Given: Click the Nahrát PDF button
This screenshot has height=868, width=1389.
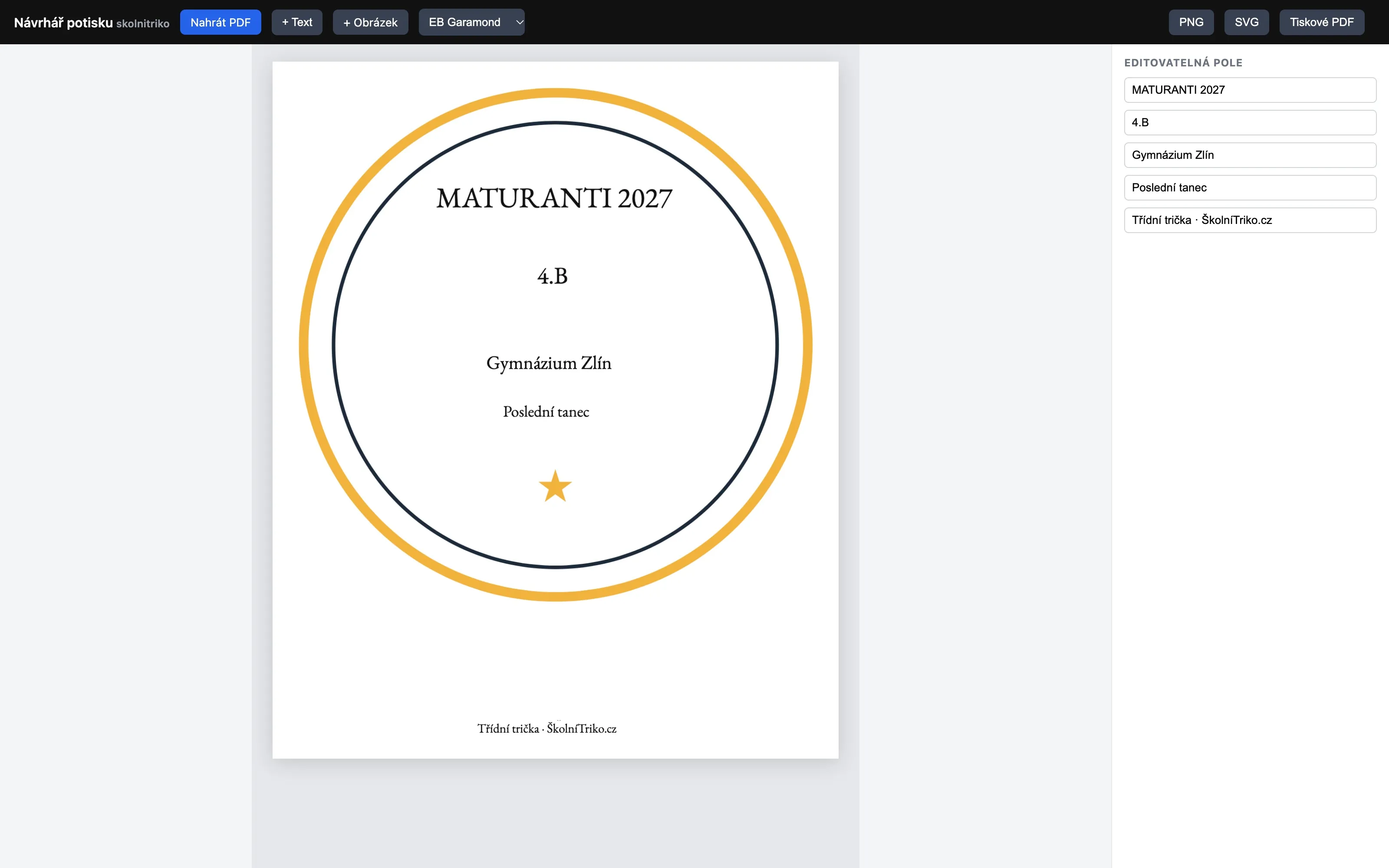Looking at the screenshot, I should 221,23.
